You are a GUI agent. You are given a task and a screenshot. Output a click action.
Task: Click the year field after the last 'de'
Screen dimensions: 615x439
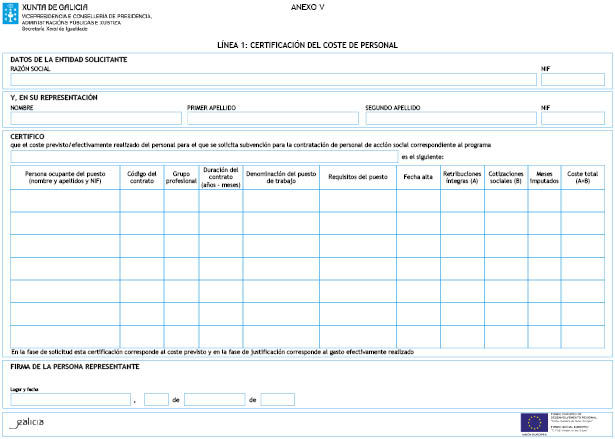pos(277,399)
